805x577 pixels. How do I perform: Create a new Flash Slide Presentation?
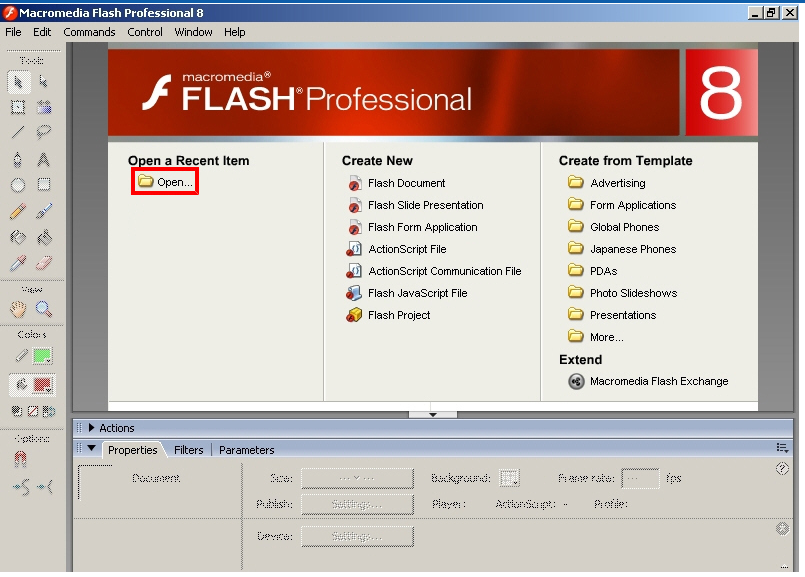pyautogui.click(x=415, y=205)
